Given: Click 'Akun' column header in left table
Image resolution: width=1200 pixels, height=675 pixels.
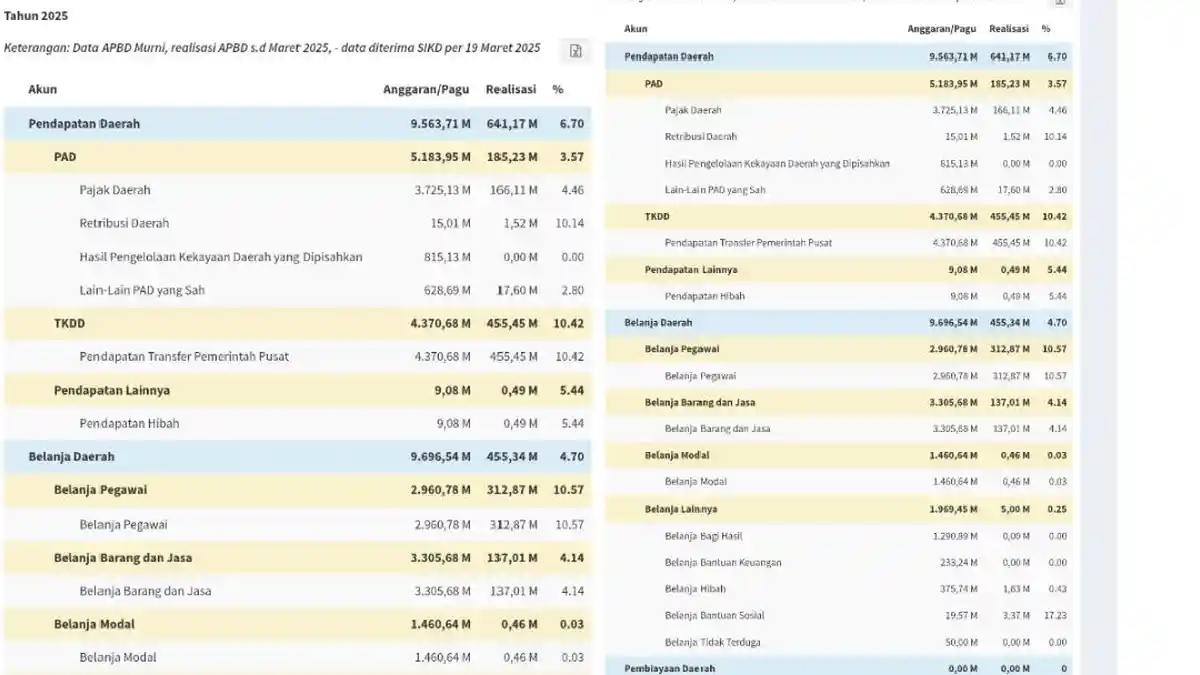Looking at the screenshot, I should [x=43, y=90].
